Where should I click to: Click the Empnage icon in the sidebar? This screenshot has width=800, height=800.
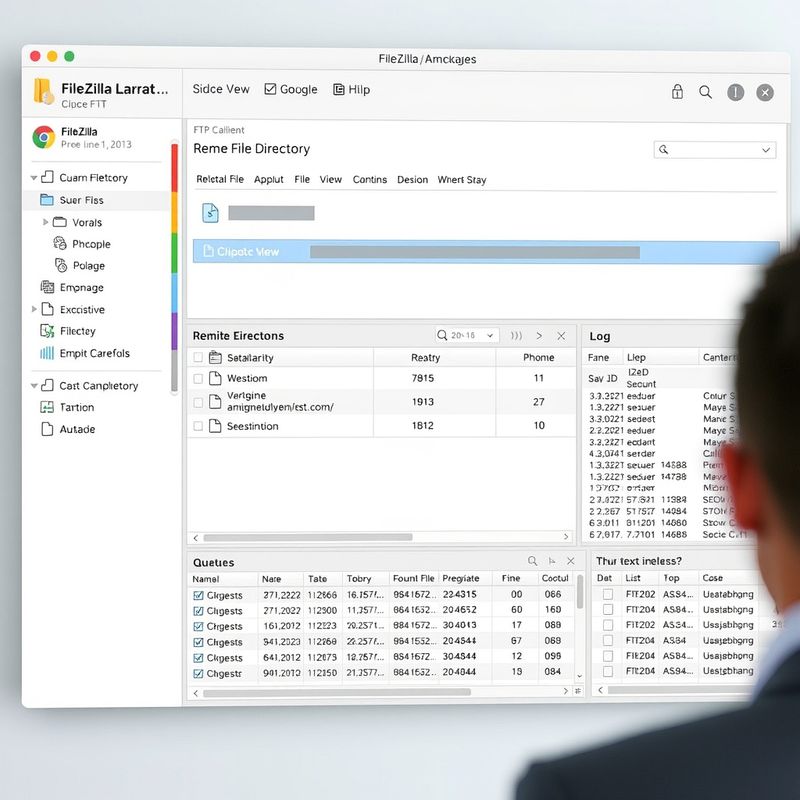point(47,287)
